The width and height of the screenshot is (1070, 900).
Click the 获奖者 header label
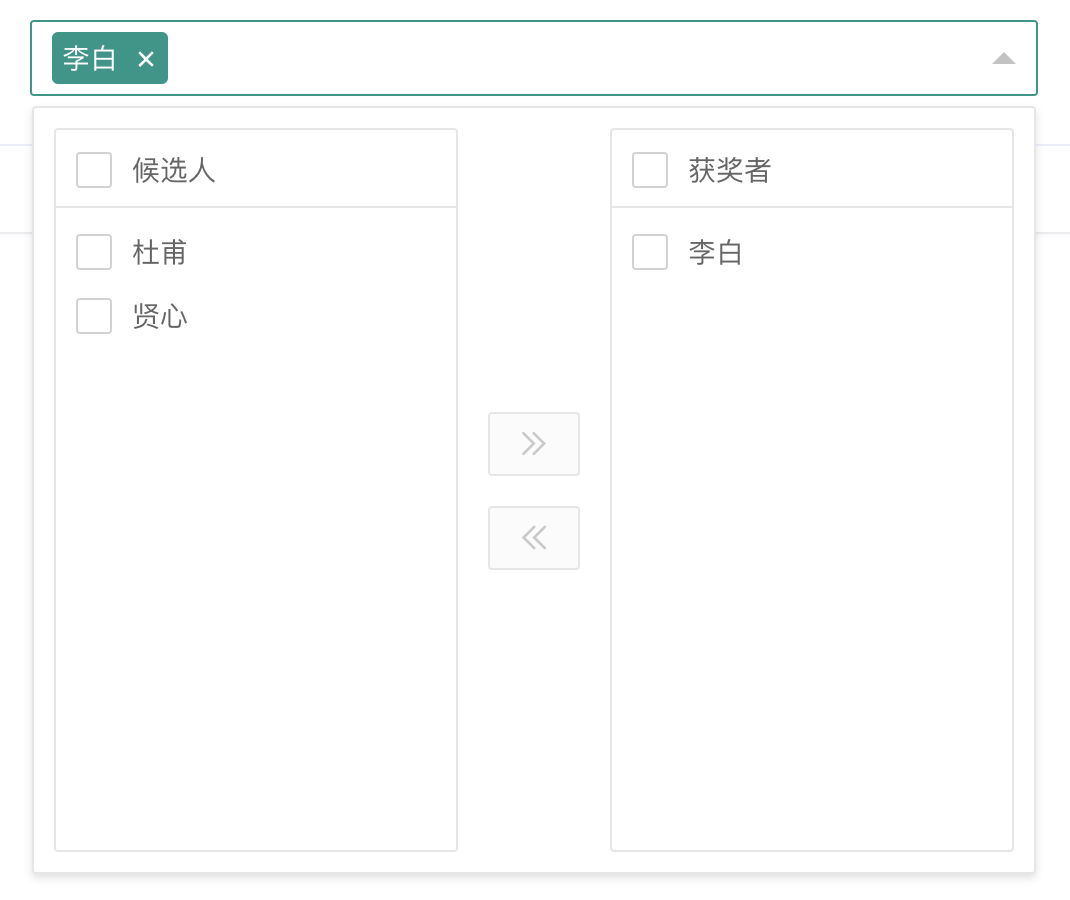coord(730,170)
